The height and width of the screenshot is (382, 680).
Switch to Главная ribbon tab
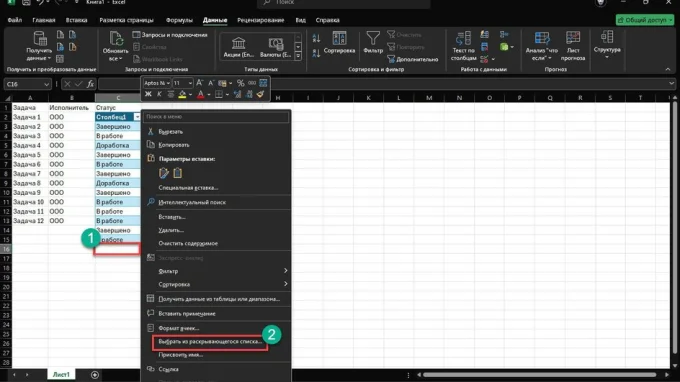pyautogui.click(x=44, y=20)
